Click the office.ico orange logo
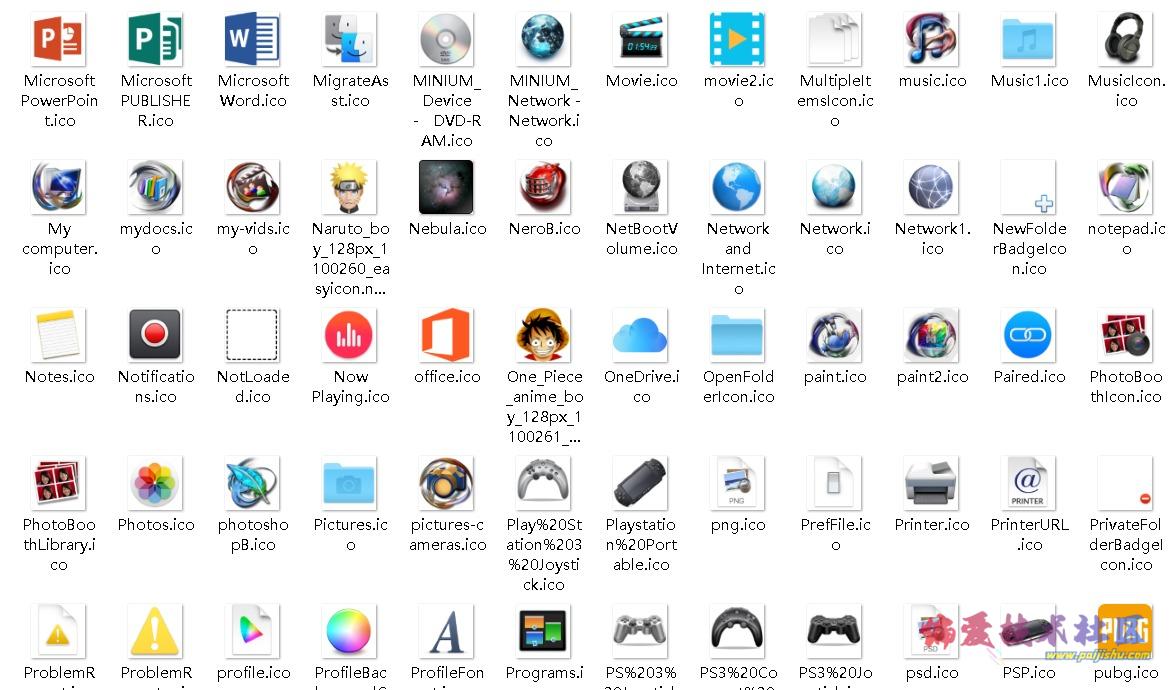Viewport: 1171px width, 690px height. [x=447, y=335]
